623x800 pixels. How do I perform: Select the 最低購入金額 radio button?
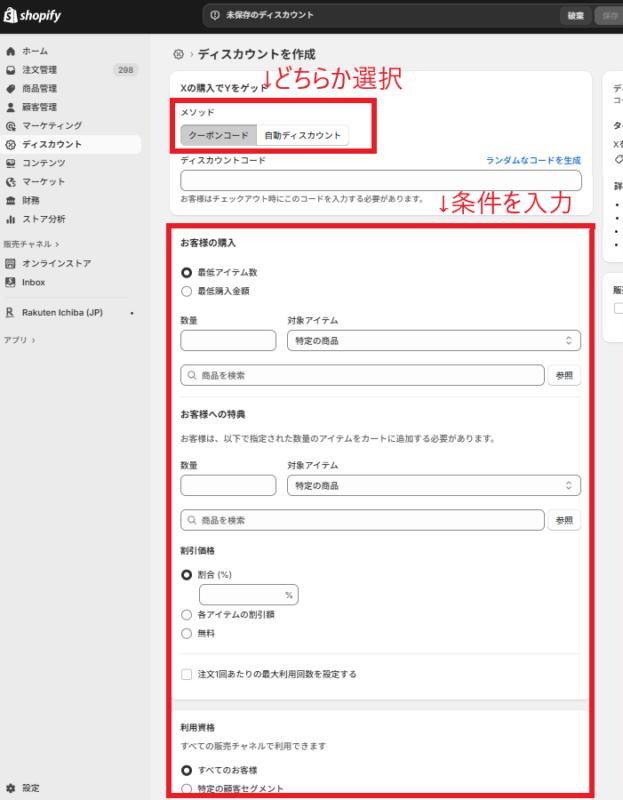click(x=186, y=291)
